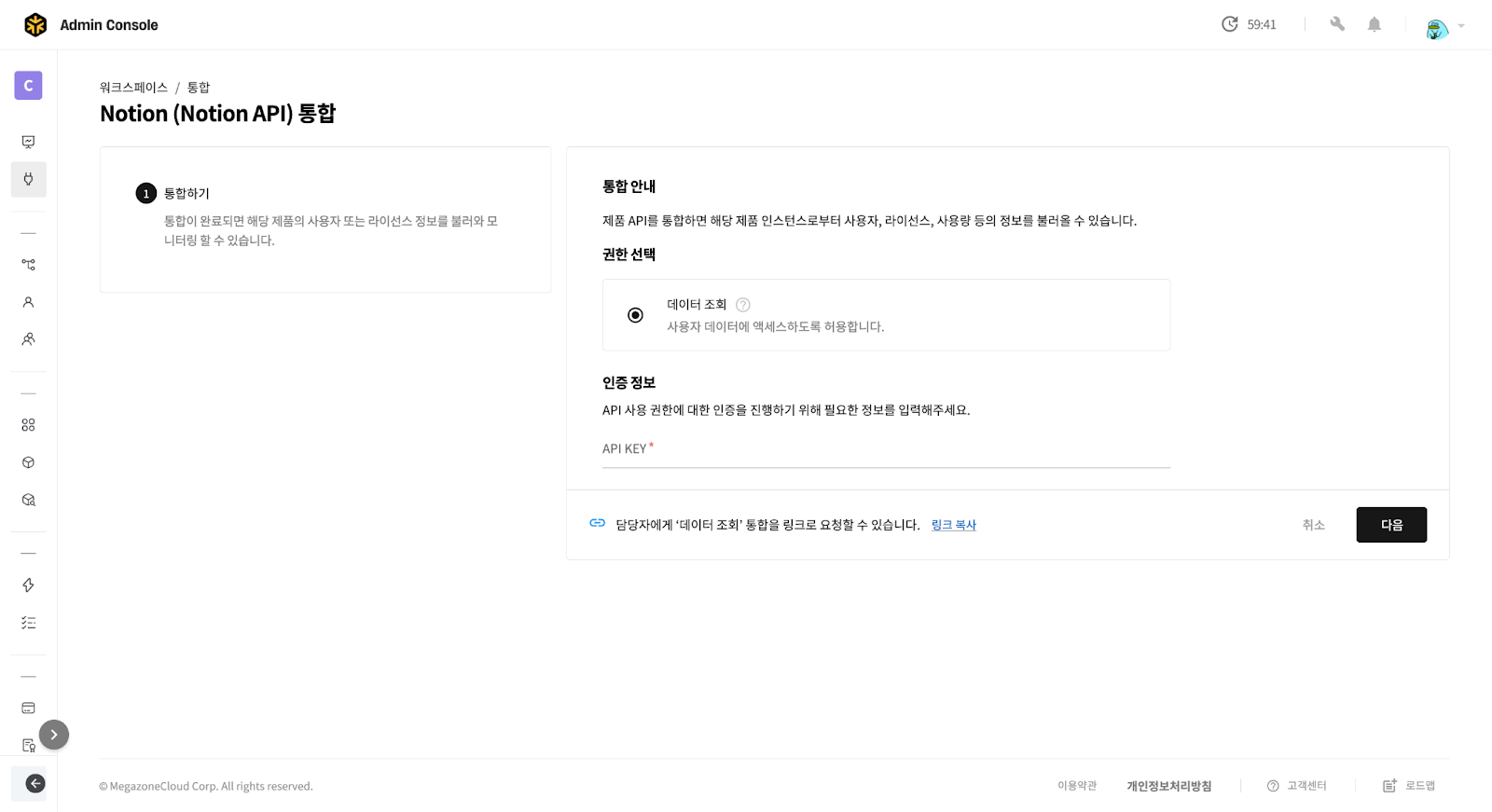
Task: Open the user group icon
Action: (x=28, y=339)
